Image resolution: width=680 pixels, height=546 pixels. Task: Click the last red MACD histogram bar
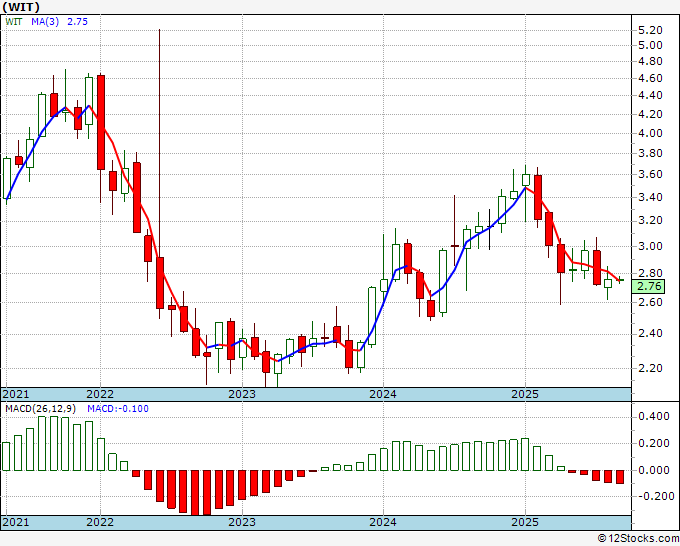[x=620, y=477]
